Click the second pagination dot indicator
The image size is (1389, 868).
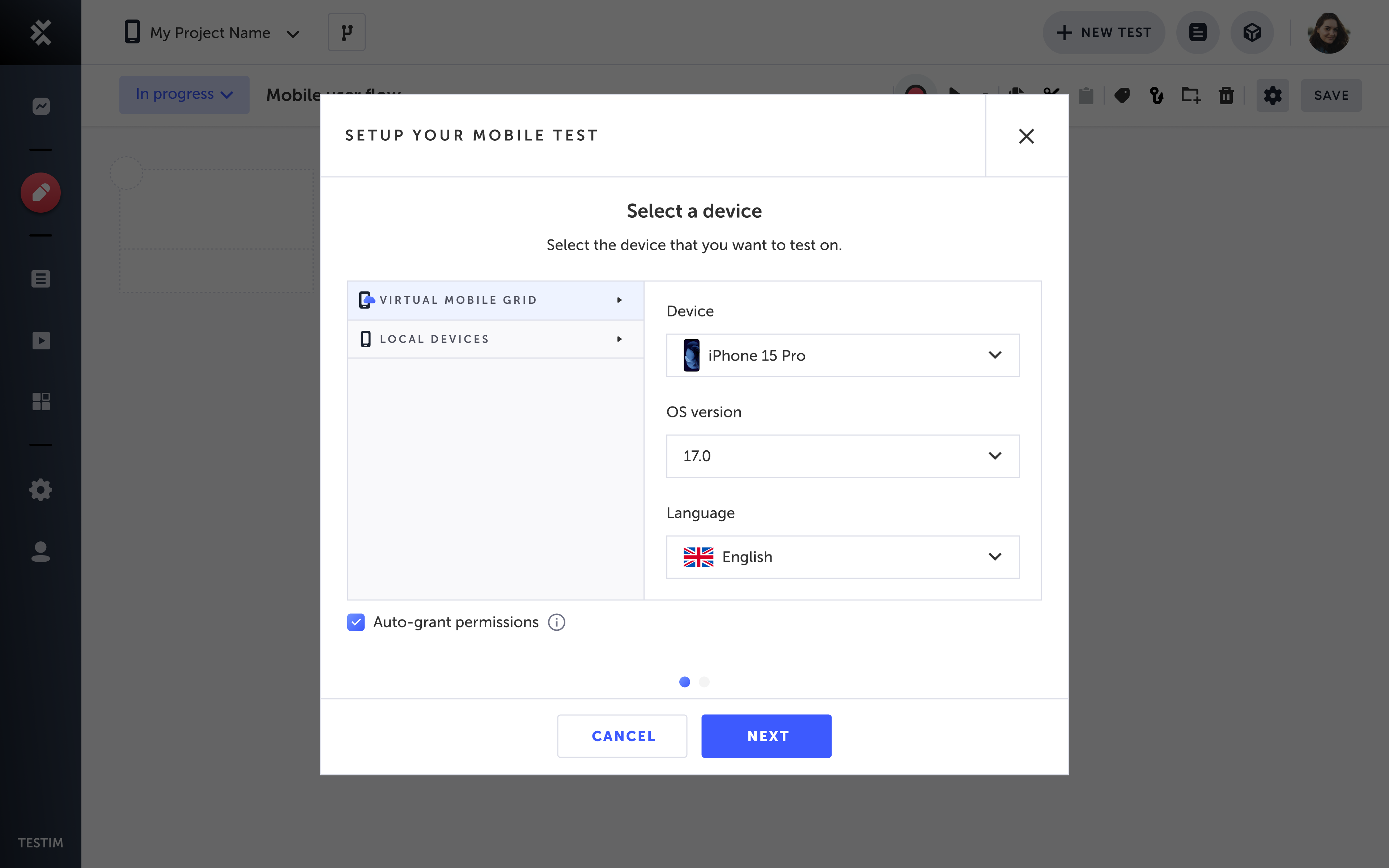704,681
